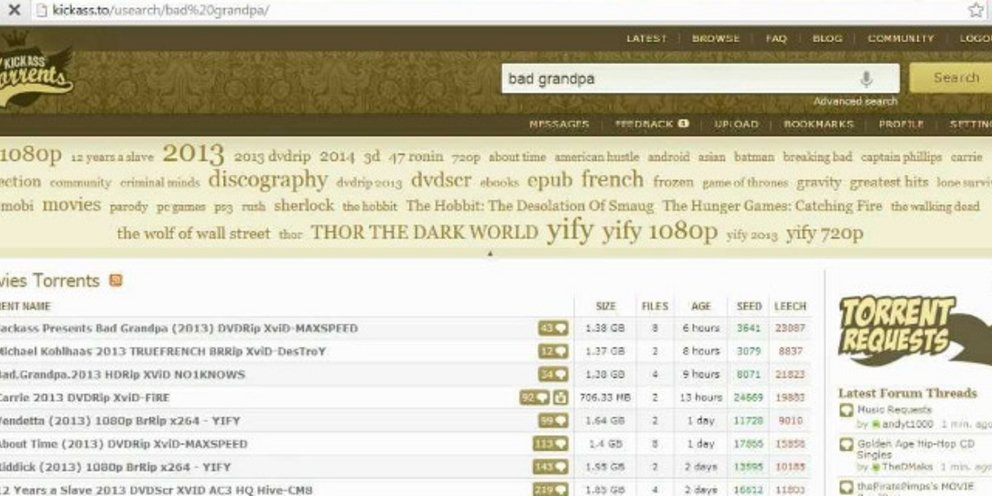Open PROFILE page
The height and width of the screenshot is (496, 992).
[x=901, y=124]
